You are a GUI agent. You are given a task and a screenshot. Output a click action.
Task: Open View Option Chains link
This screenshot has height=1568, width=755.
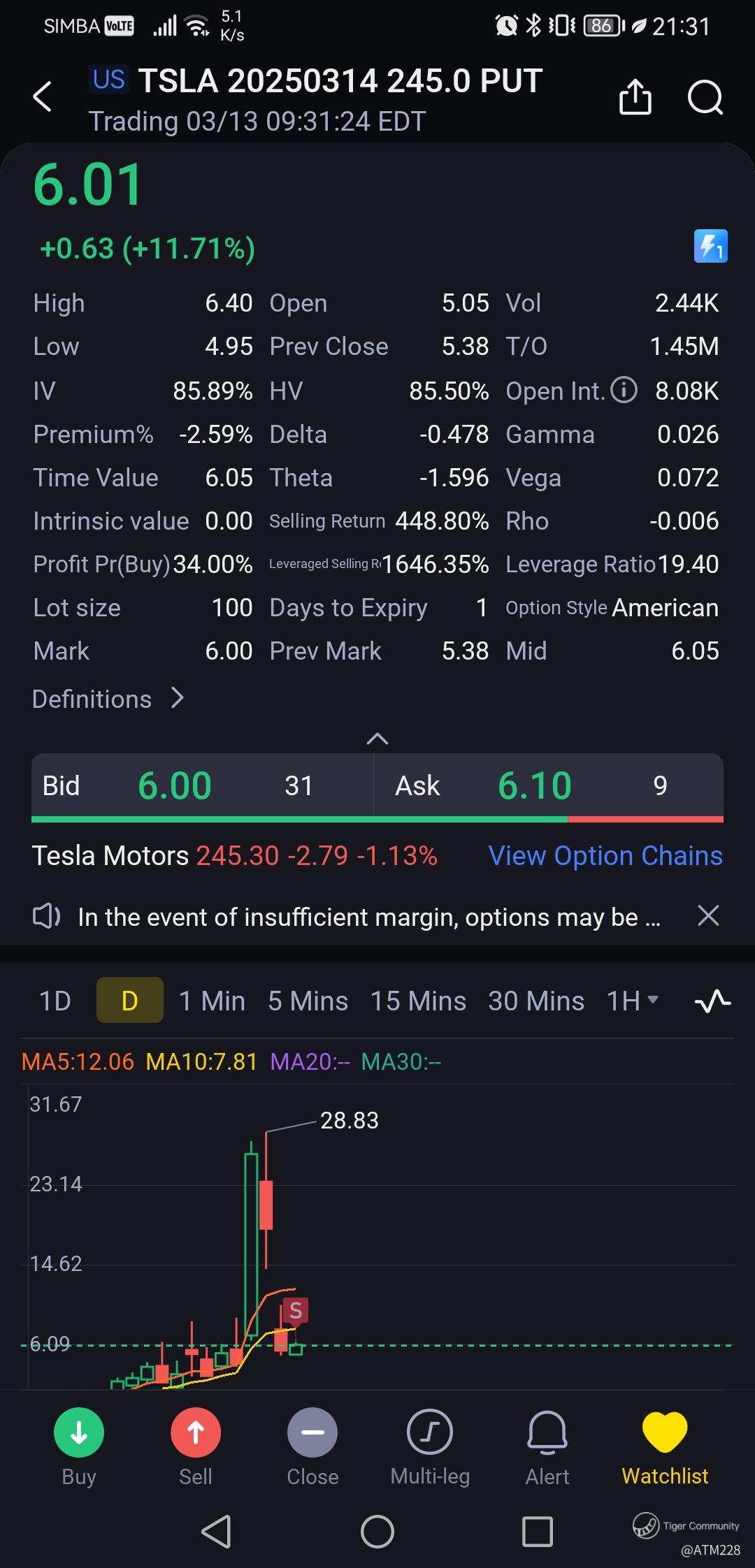click(605, 855)
